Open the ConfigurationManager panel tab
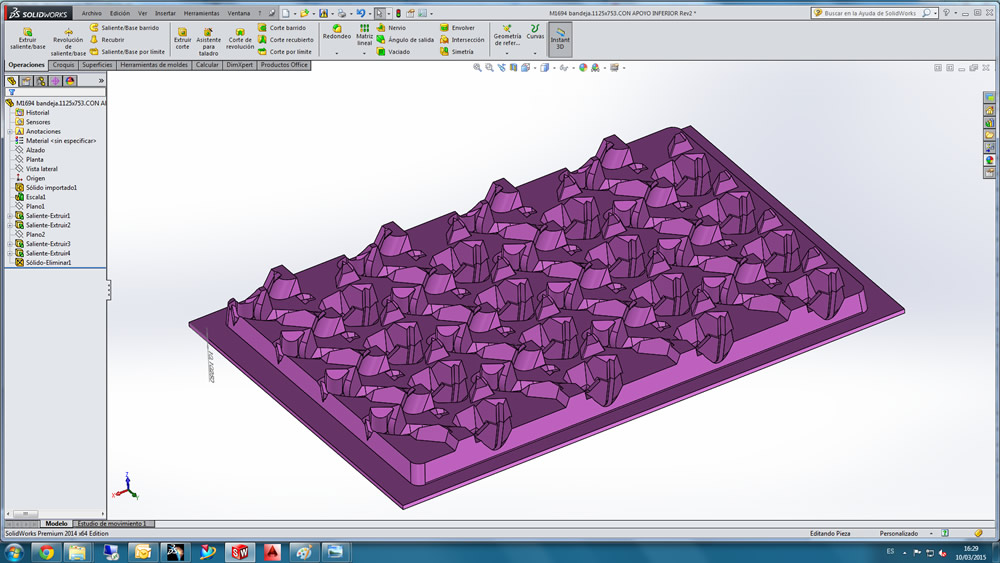The width and height of the screenshot is (1000, 563). (41, 81)
